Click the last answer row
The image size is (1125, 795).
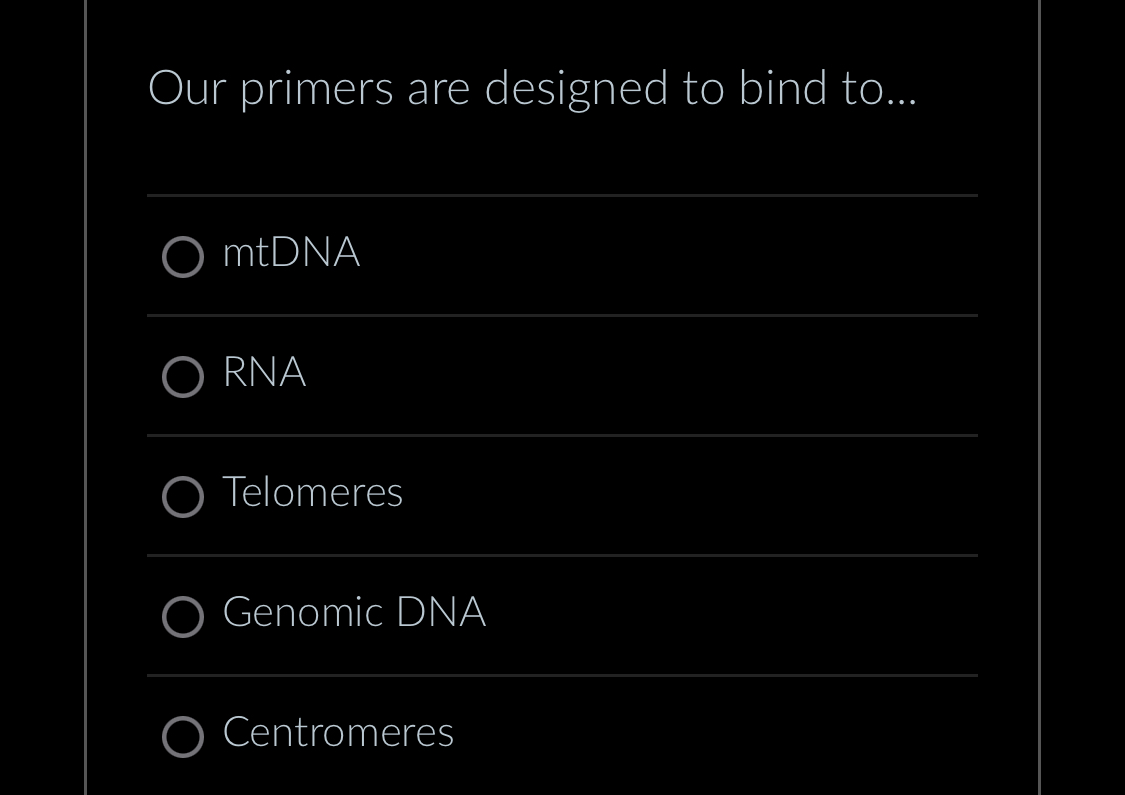coord(562,737)
